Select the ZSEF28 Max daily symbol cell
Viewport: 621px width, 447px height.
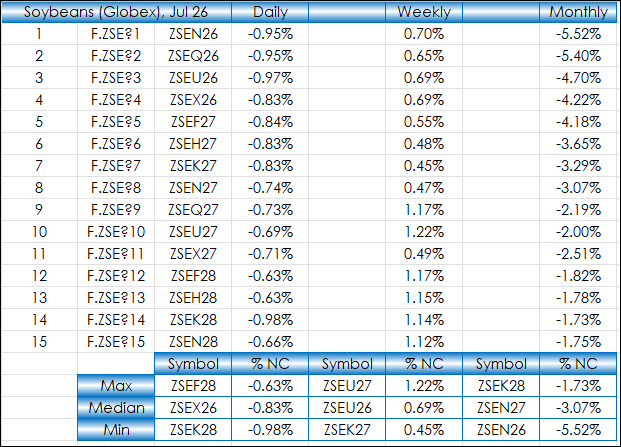[x=193, y=386]
